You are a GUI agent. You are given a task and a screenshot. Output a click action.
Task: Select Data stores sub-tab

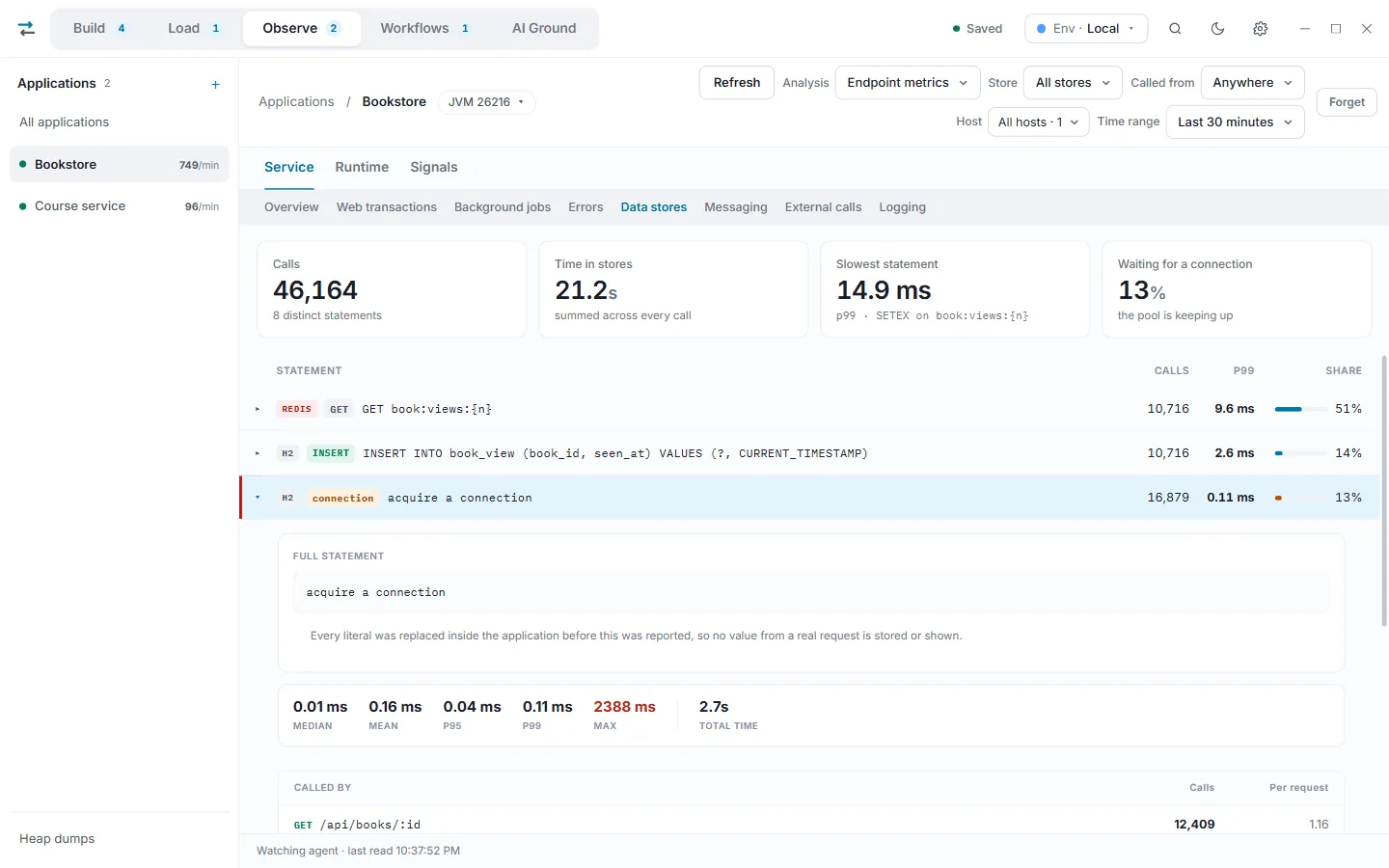coord(654,207)
